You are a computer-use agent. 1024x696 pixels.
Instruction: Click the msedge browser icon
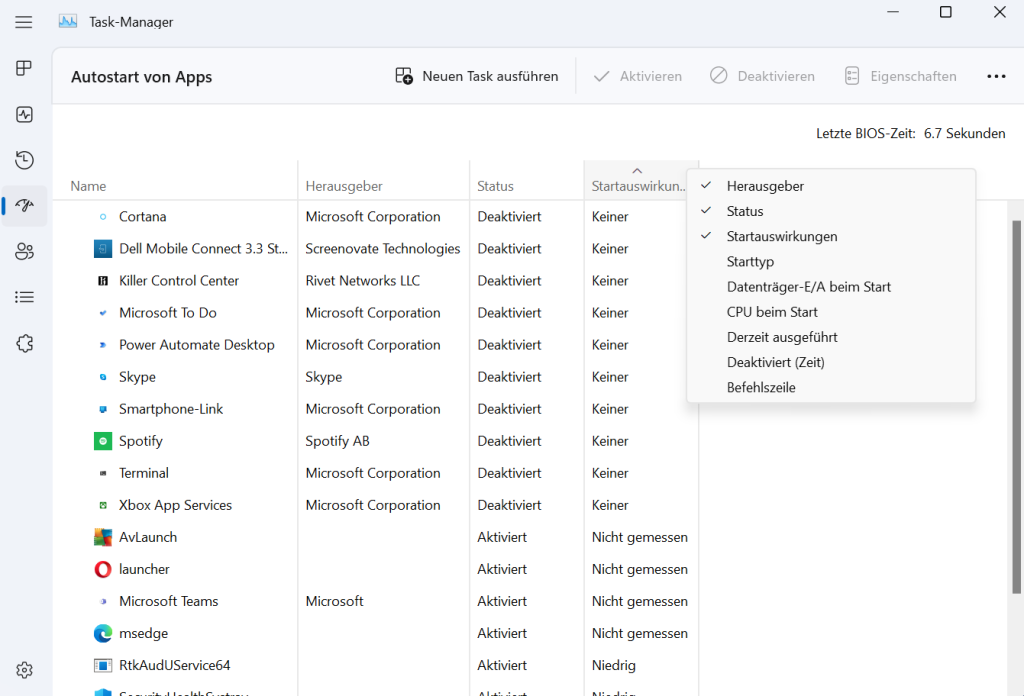103,633
